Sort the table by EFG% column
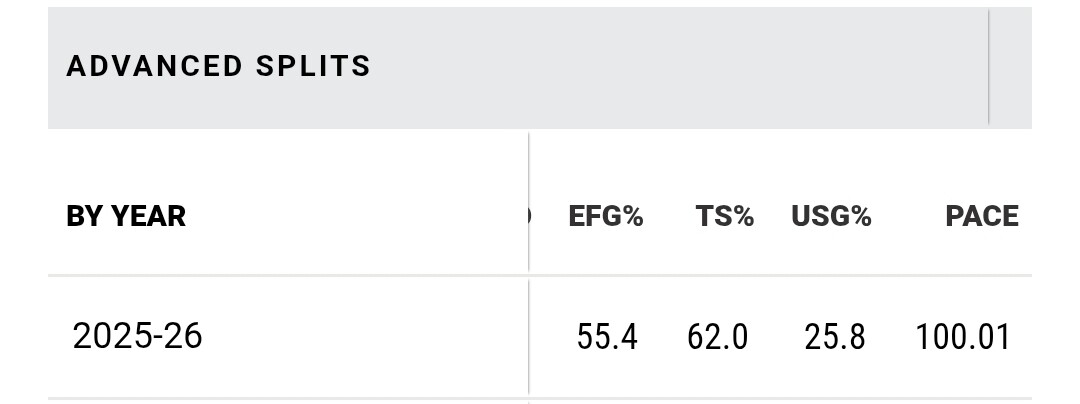The image size is (1080, 404). [x=605, y=216]
